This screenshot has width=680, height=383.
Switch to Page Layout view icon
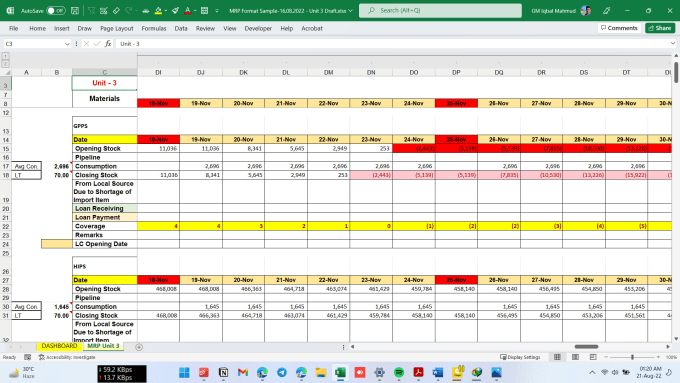575,357
